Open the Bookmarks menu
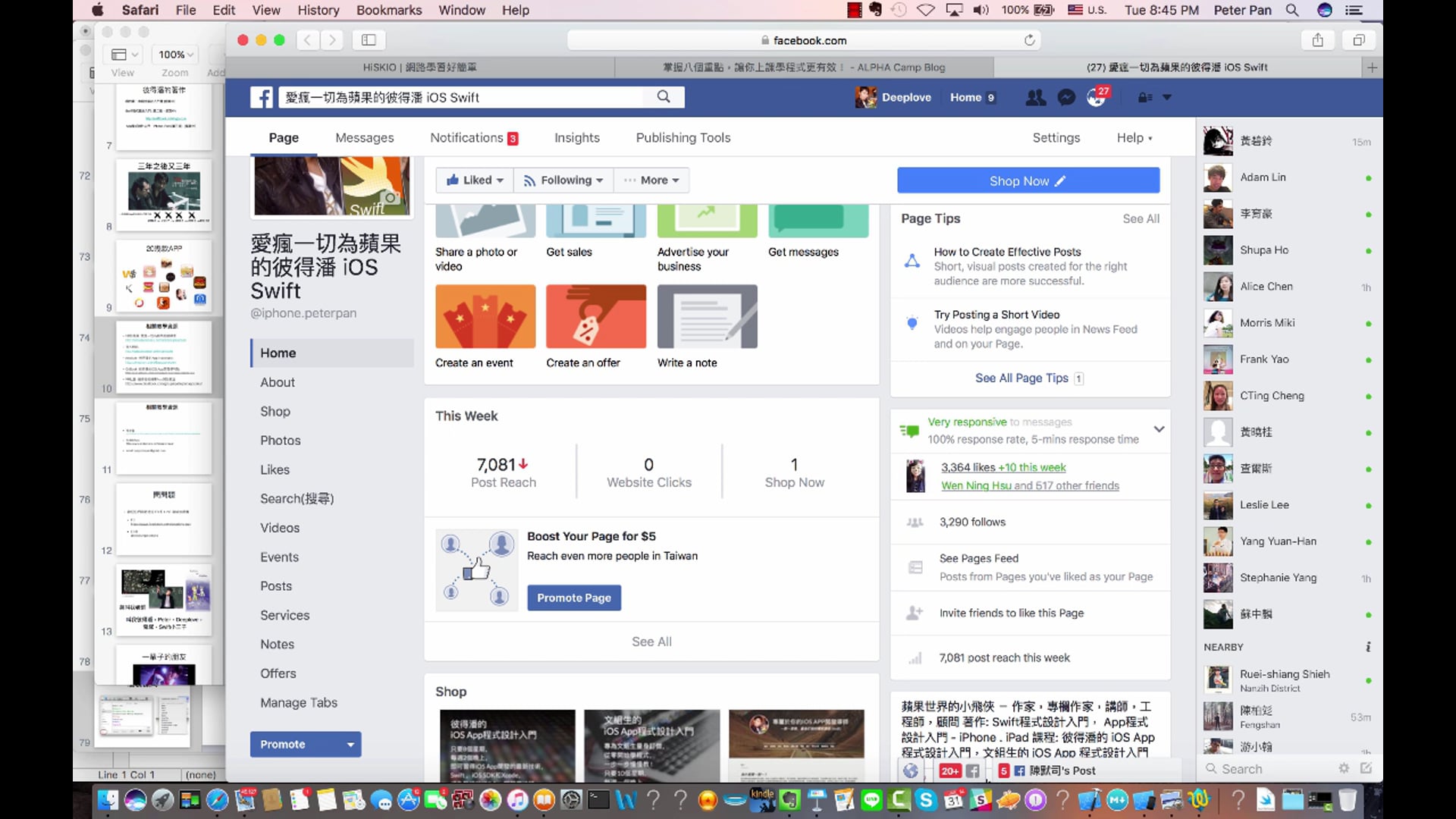The image size is (1456, 819). [x=388, y=10]
